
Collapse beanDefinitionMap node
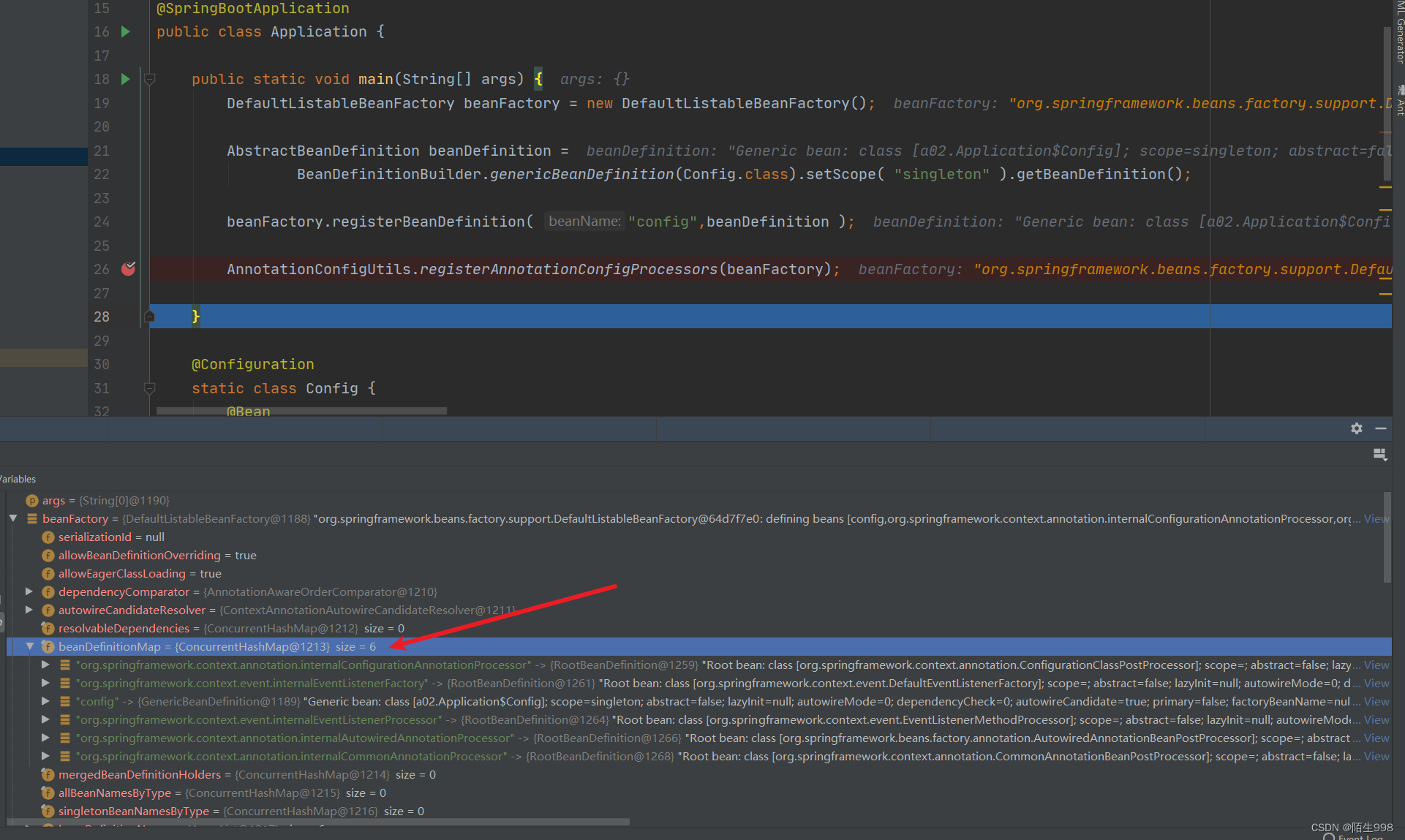point(30,646)
